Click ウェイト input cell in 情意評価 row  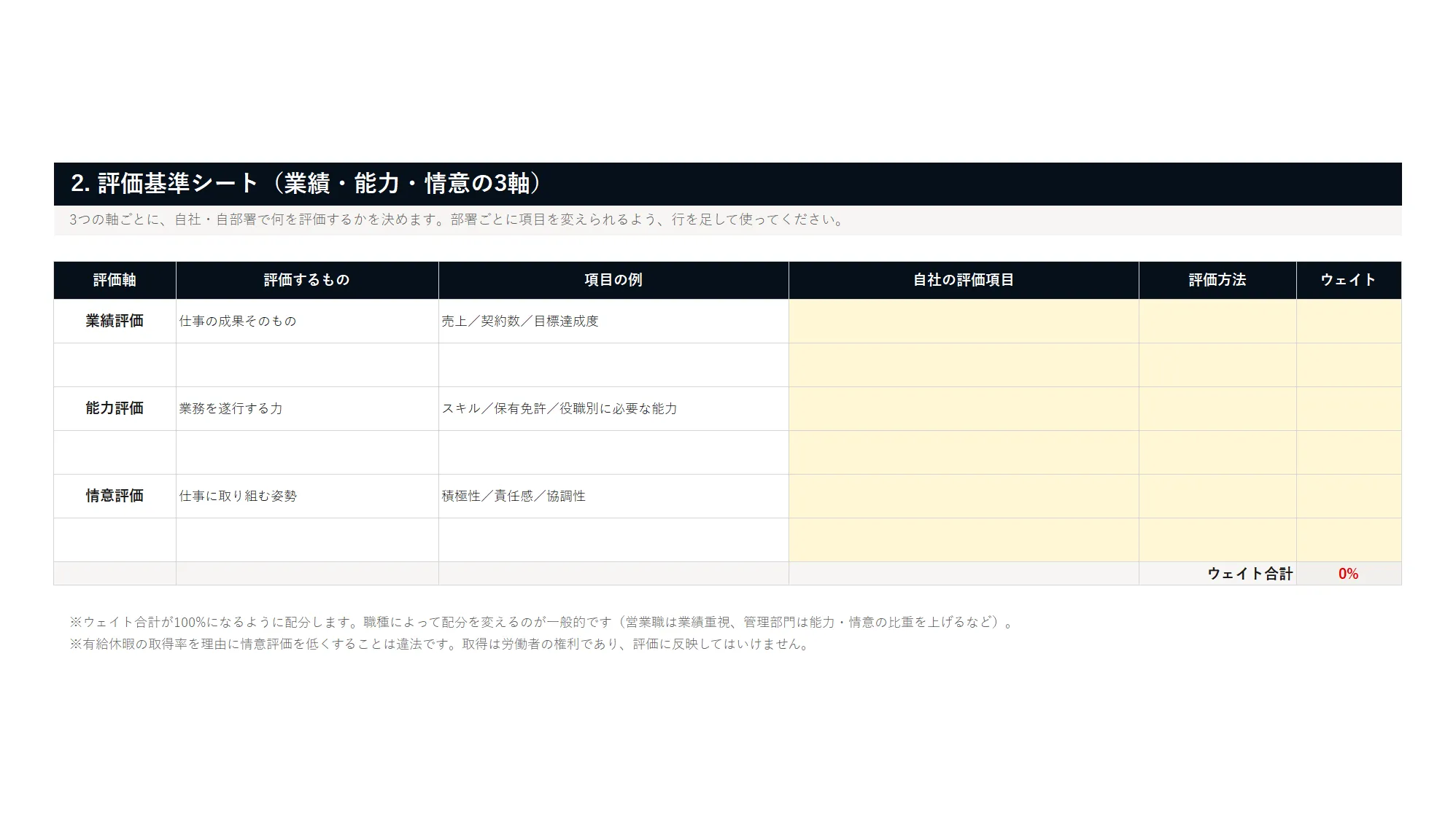[1349, 496]
